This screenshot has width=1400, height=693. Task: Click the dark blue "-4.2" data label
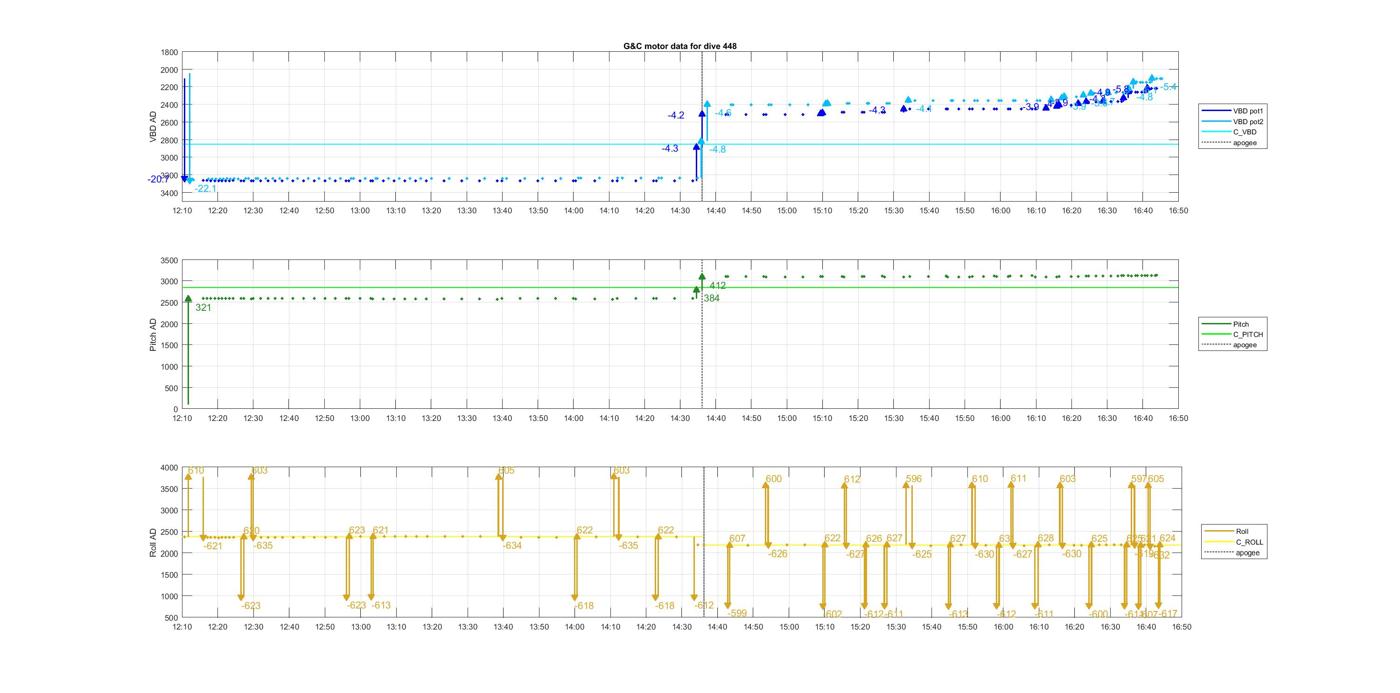point(676,116)
